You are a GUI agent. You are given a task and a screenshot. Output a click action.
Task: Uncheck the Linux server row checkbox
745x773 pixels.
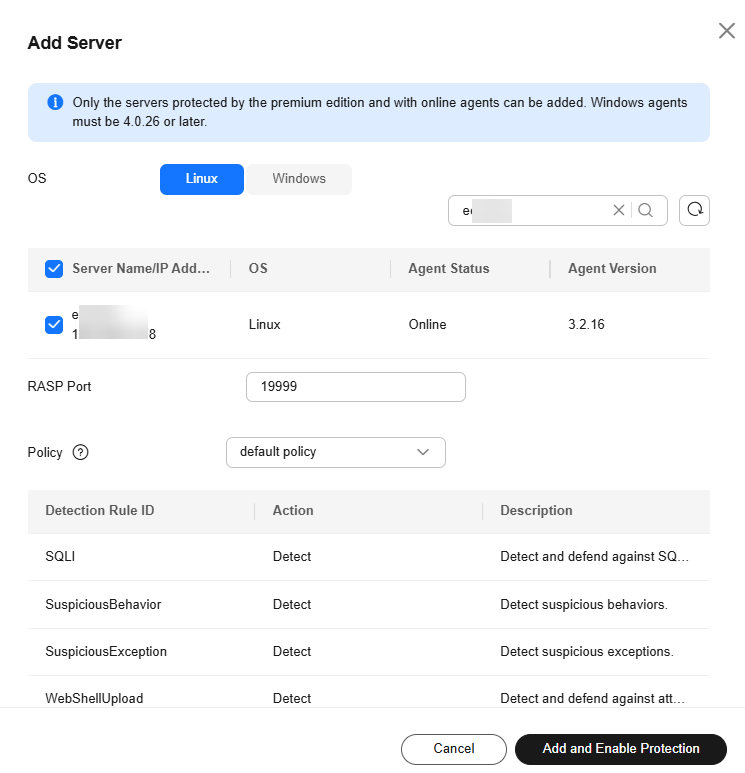54,325
